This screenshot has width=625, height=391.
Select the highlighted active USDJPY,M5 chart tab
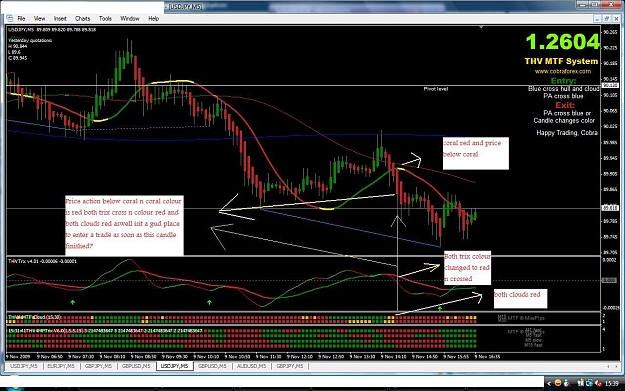(x=175, y=366)
